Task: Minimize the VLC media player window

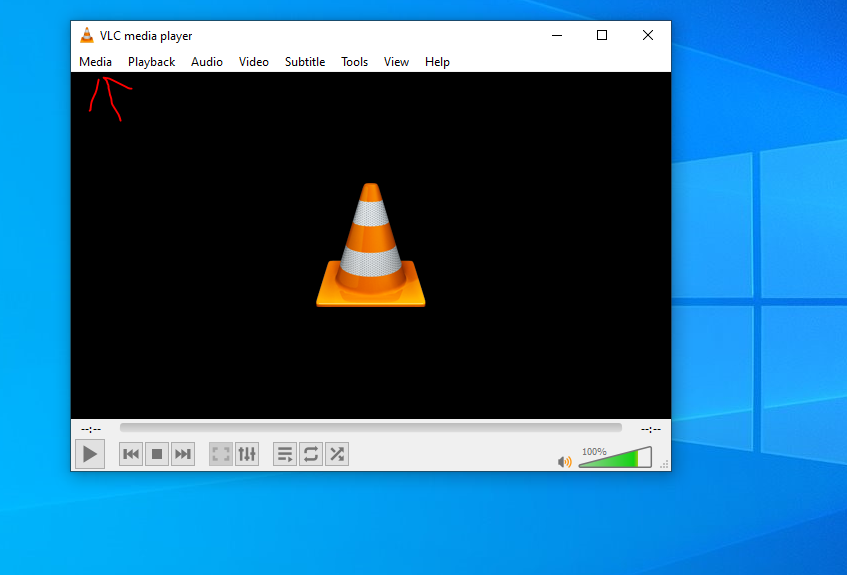Action: tap(557, 36)
